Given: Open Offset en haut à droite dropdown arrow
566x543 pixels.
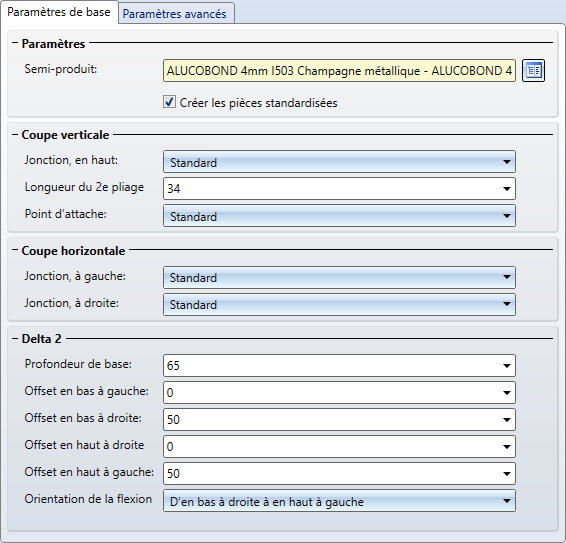Looking at the screenshot, I should (x=506, y=447).
